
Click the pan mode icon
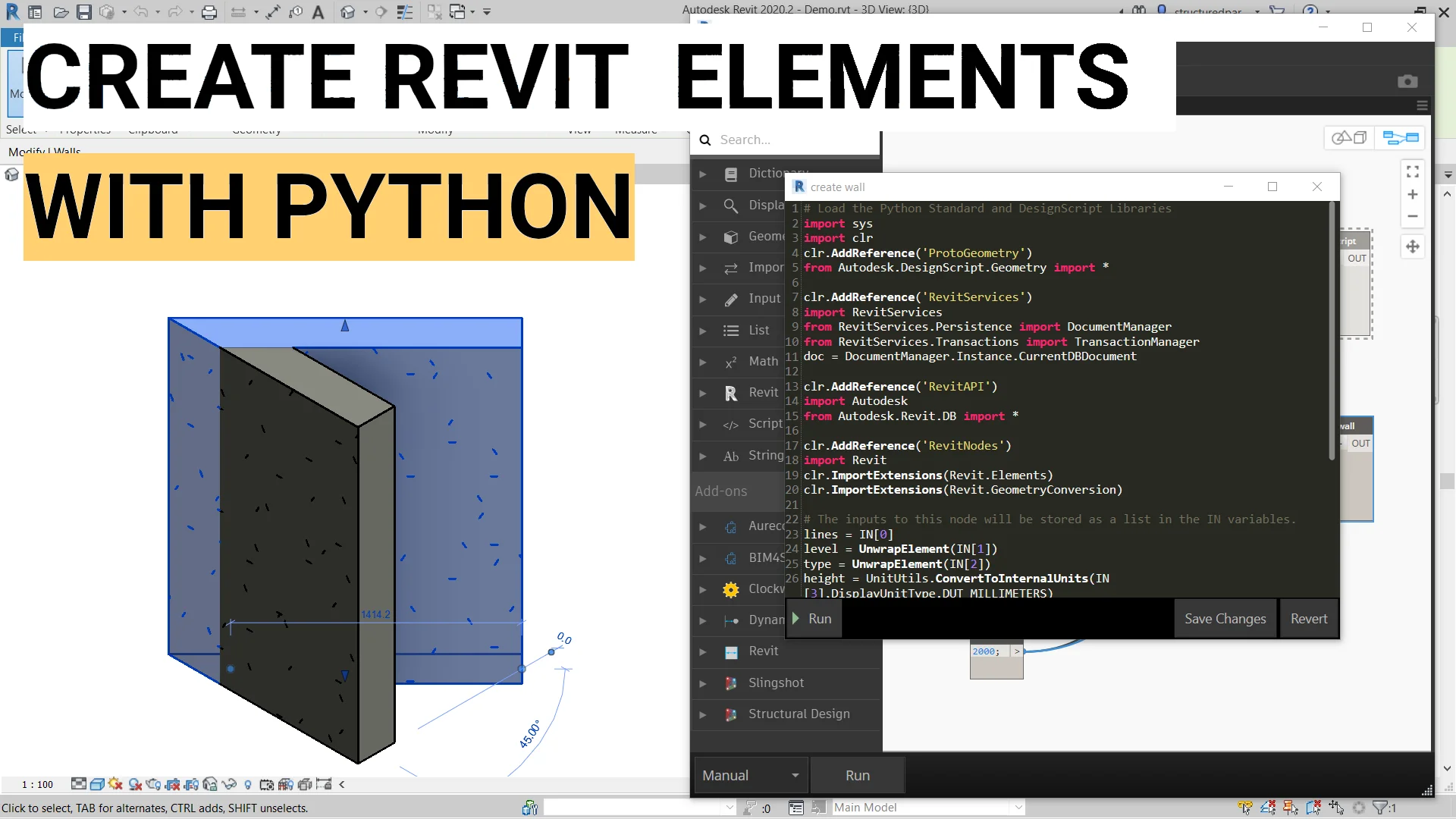pos(1412,246)
